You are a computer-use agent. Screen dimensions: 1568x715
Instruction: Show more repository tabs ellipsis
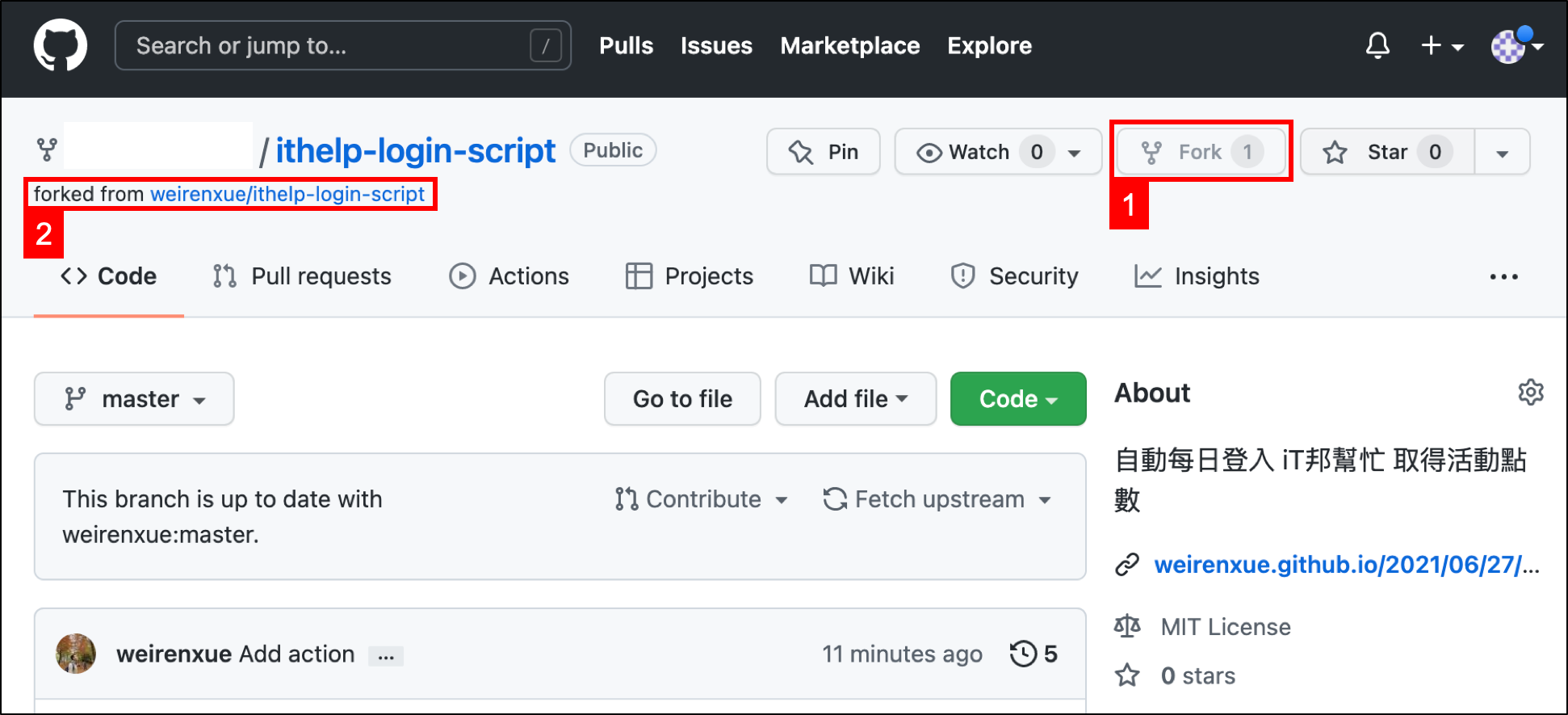click(x=1503, y=276)
